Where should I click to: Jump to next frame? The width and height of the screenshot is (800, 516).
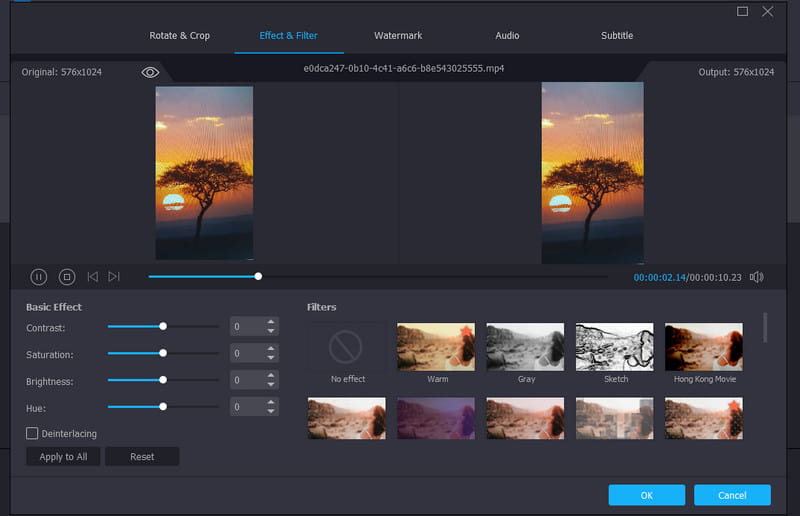(114, 277)
